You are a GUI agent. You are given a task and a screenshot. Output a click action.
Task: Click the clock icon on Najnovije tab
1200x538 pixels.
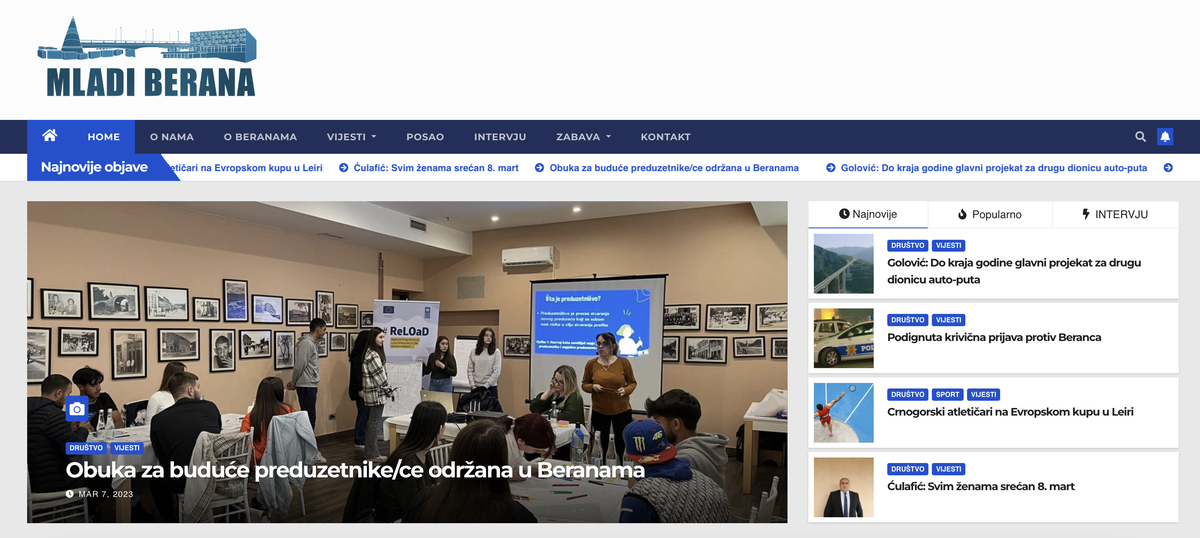(844, 214)
